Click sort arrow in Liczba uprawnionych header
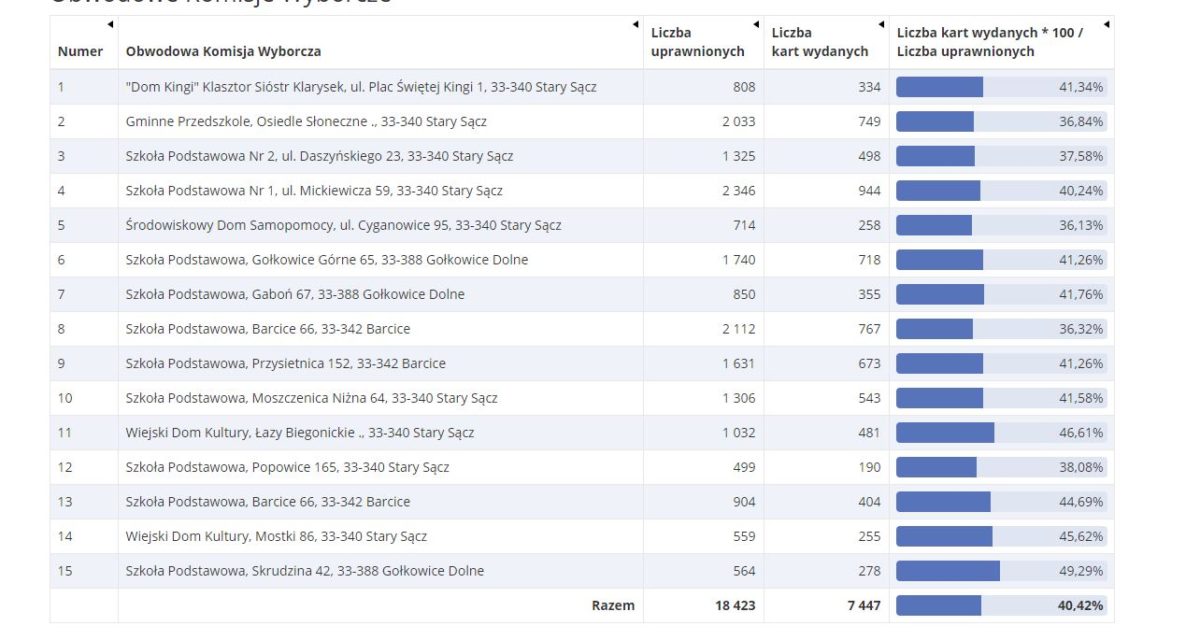Viewport: 1200px width, 640px height. tap(756, 25)
